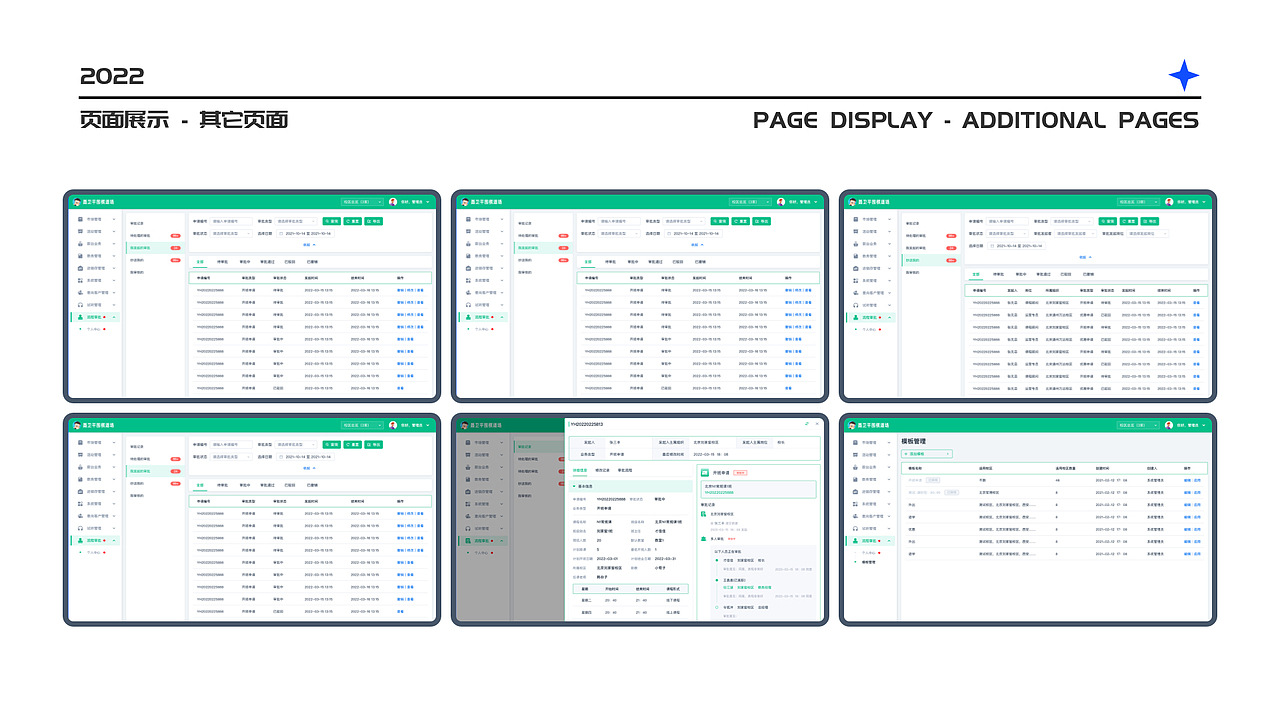Open campus selector in top-right screenshot header

pyautogui.click(x=1138, y=202)
